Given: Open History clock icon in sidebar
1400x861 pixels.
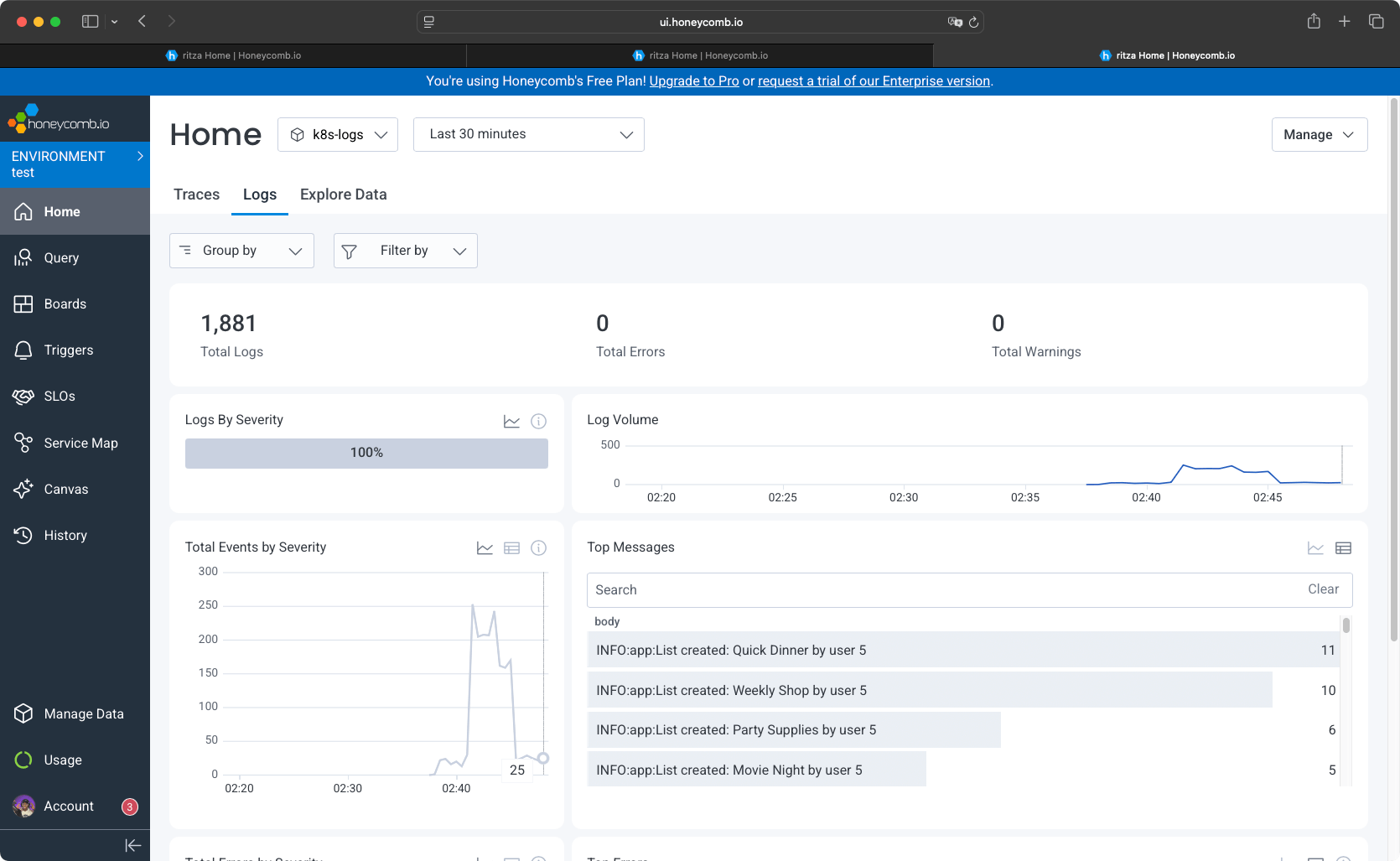Looking at the screenshot, I should (23, 535).
